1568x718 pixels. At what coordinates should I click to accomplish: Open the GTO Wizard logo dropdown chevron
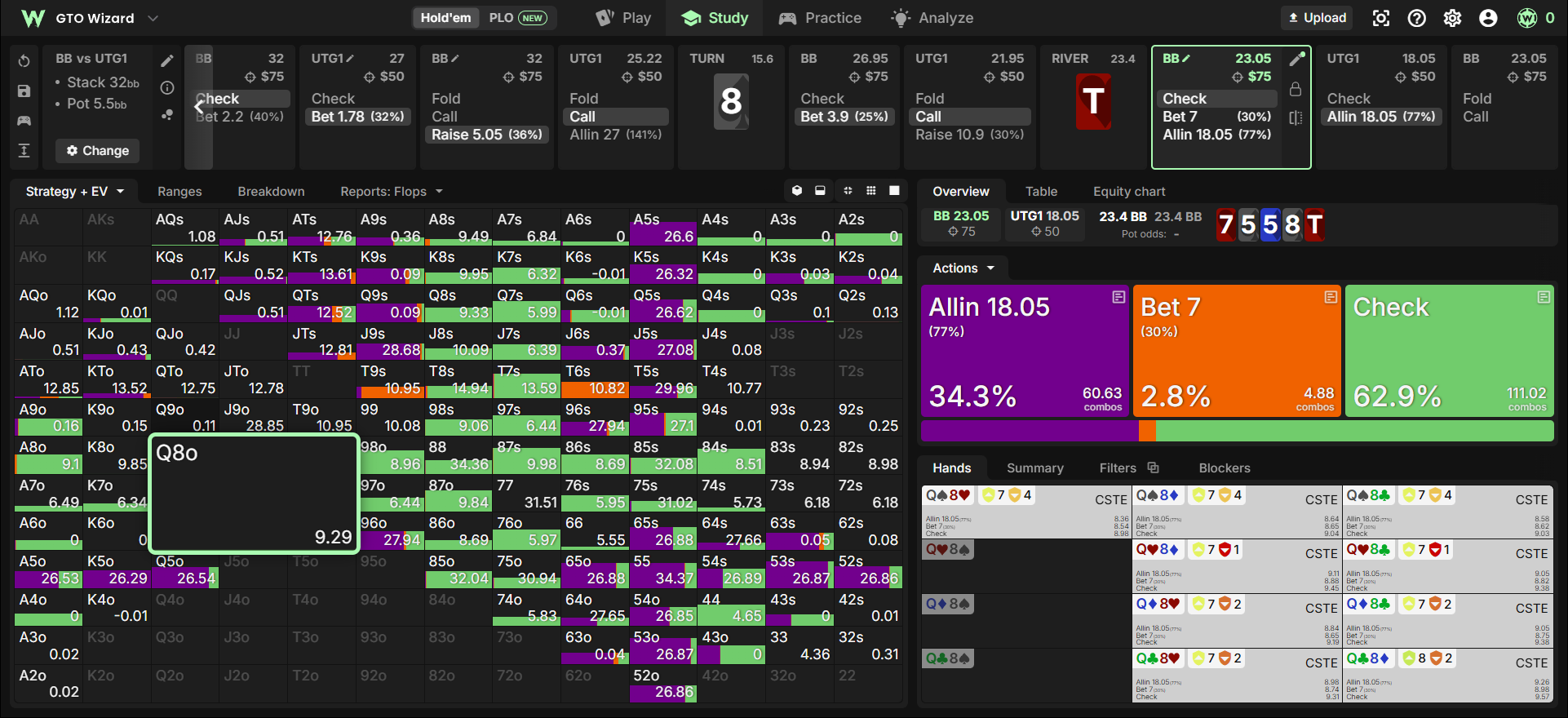click(153, 18)
